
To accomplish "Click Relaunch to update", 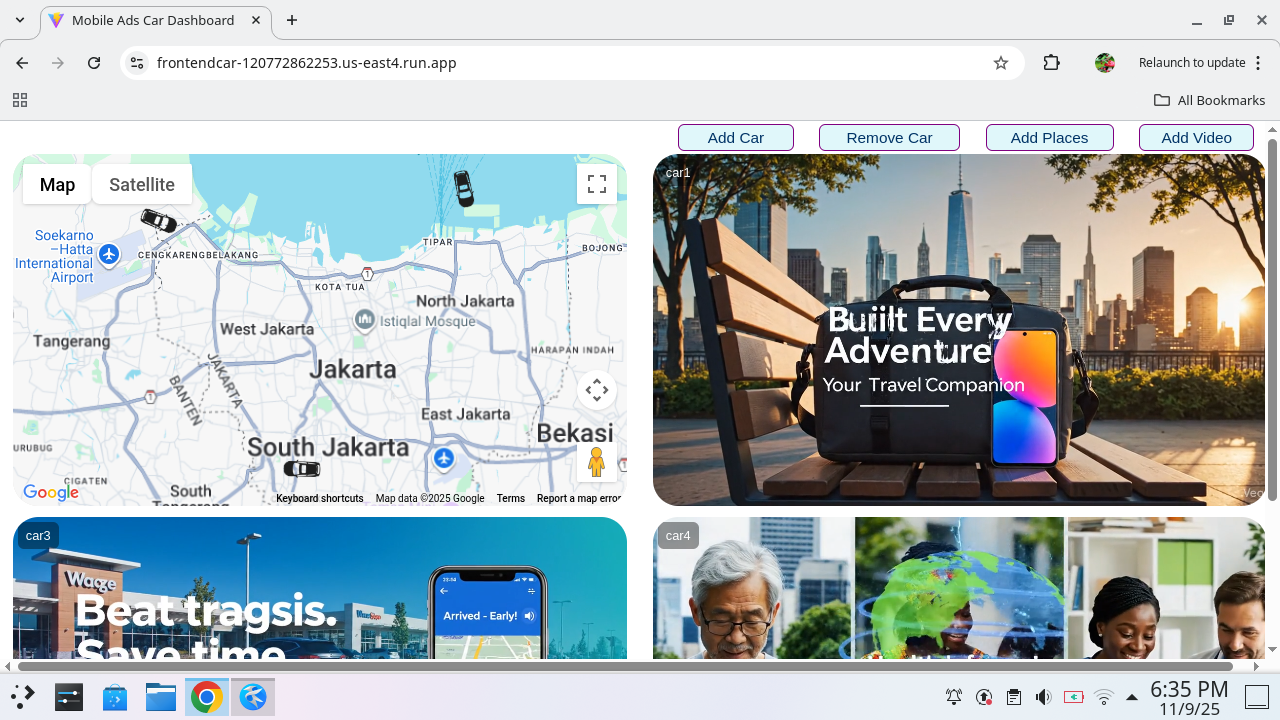I will (x=1192, y=63).
